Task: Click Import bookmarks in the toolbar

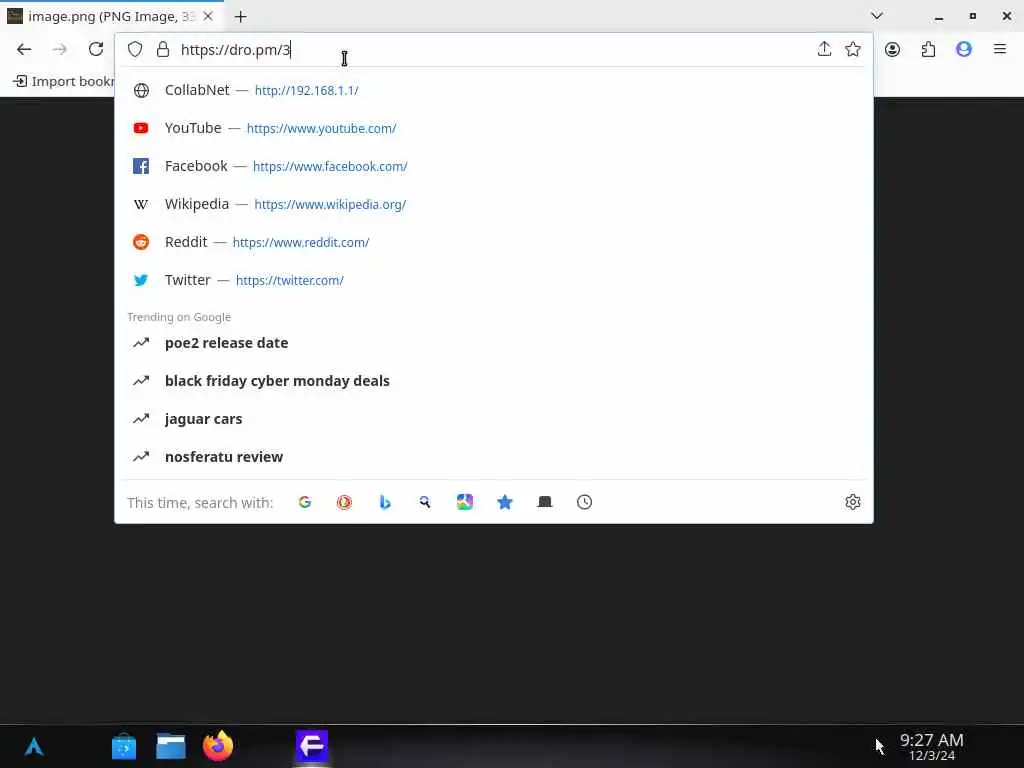Action: 64,81
